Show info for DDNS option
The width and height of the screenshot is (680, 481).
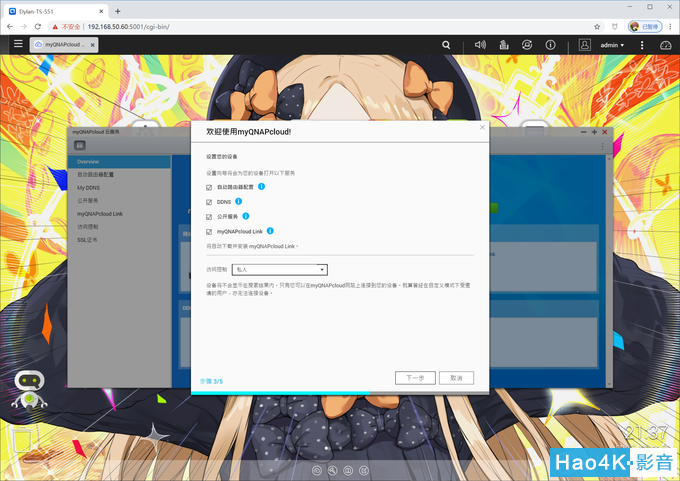point(239,201)
